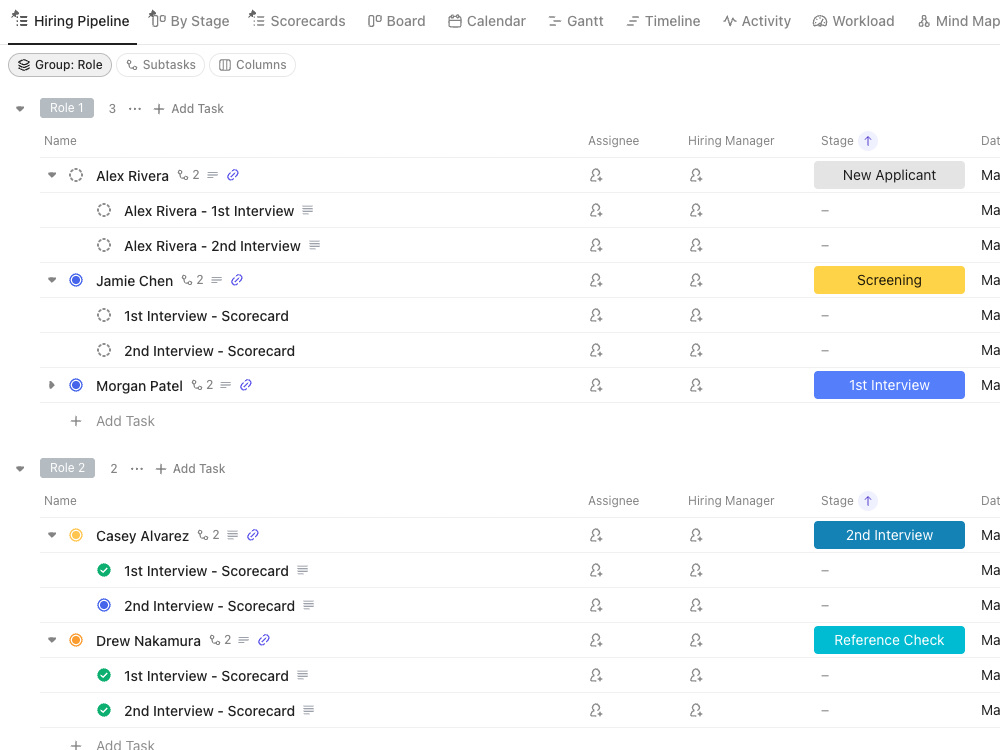Change the yellow Screening stage label
Image resolution: width=1000 pixels, height=750 pixels.
(x=889, y=280)
